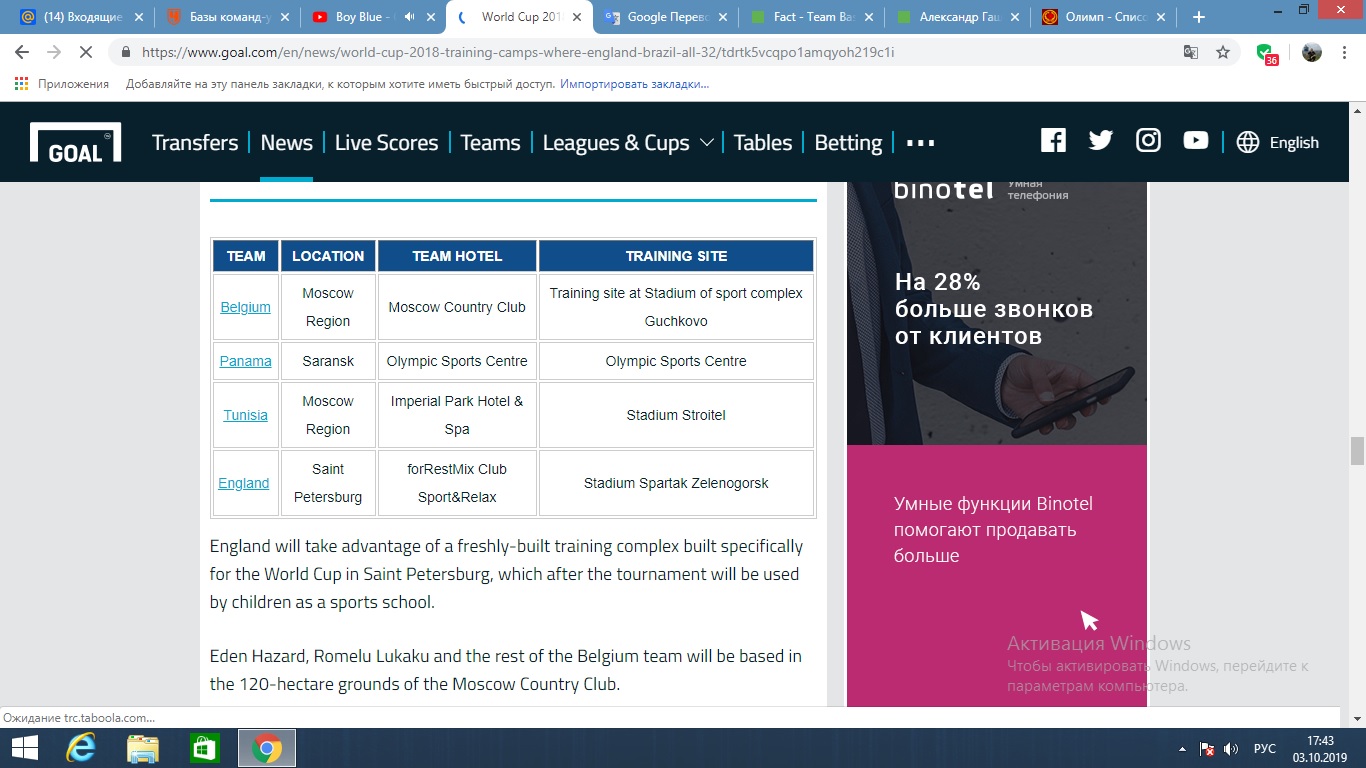1366x768 pixels.
Task: Open the Goal.com logo home link
Action: [76, 142]
